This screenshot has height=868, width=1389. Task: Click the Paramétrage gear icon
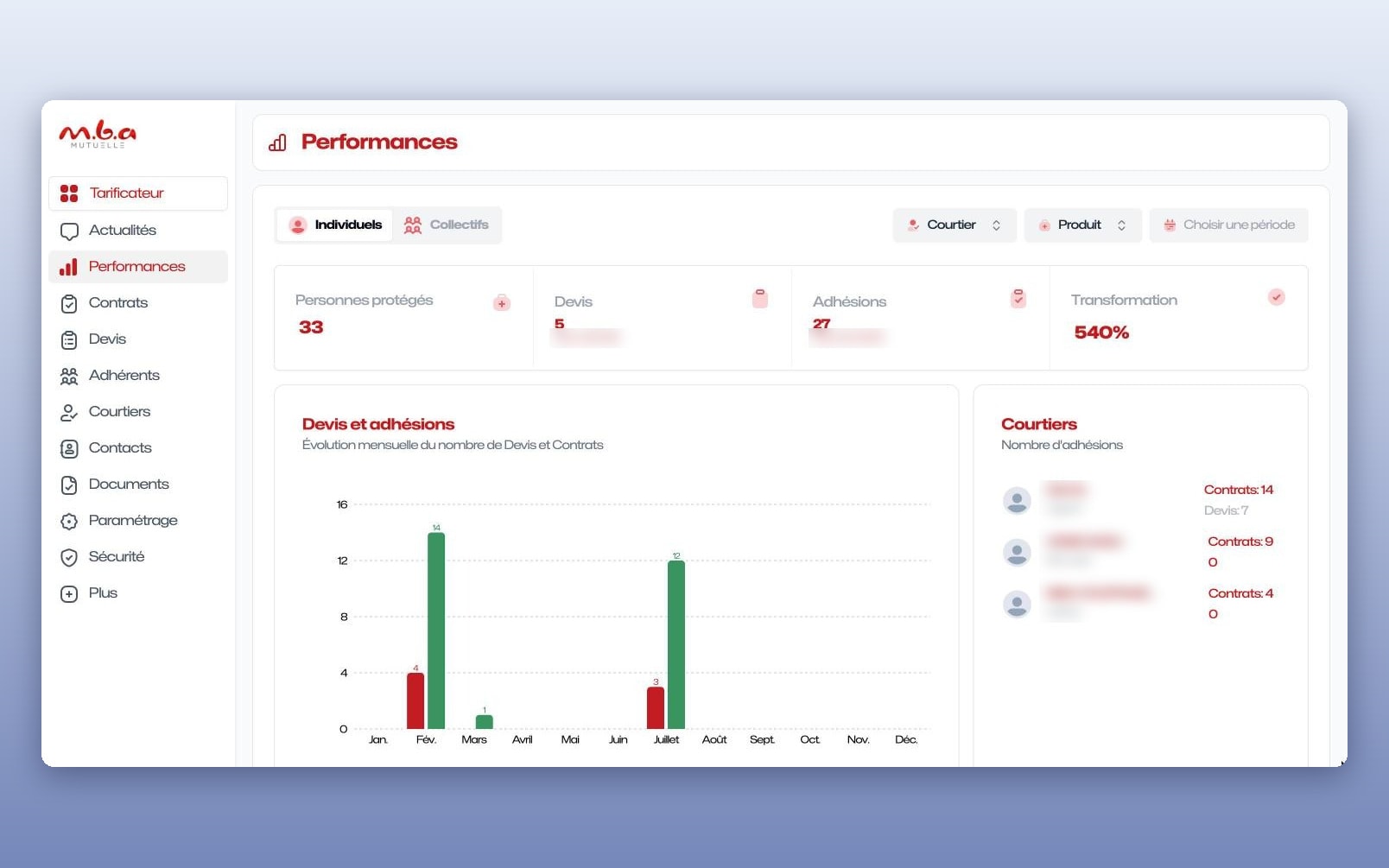pyautogui.click(x=69, y=521)
